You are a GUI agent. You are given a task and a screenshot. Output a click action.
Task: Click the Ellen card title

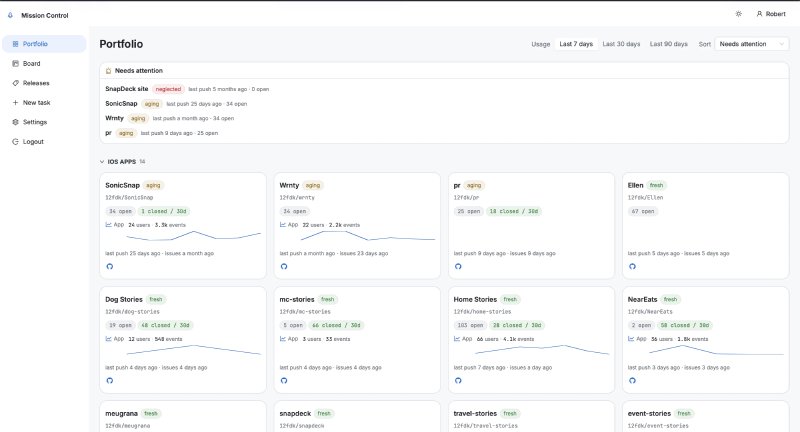tap(635, 185)
